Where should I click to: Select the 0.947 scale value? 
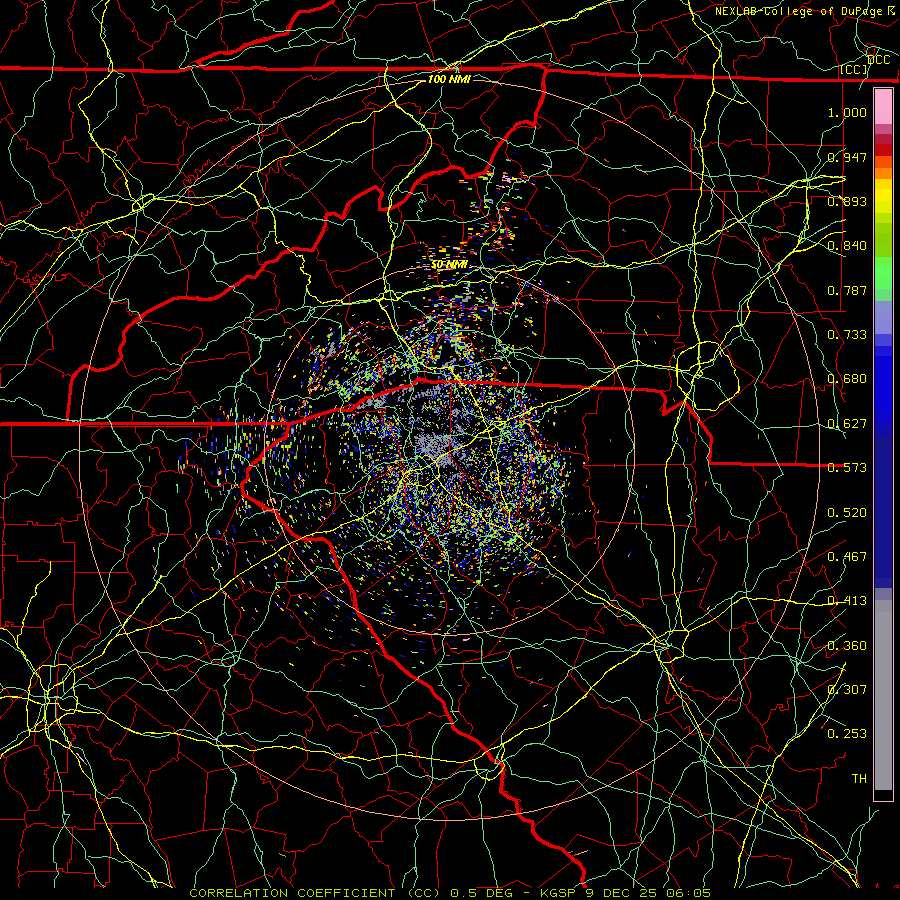pos(847,157)
